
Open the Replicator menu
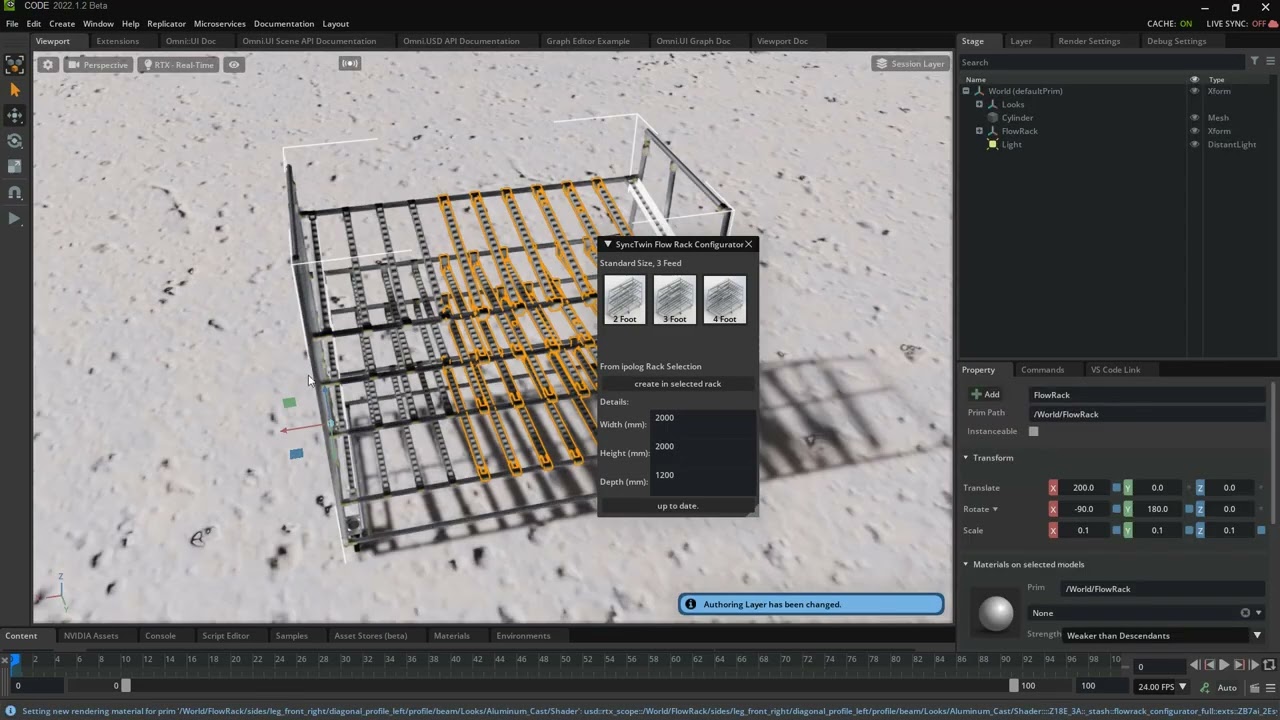(x=166, y=23)
